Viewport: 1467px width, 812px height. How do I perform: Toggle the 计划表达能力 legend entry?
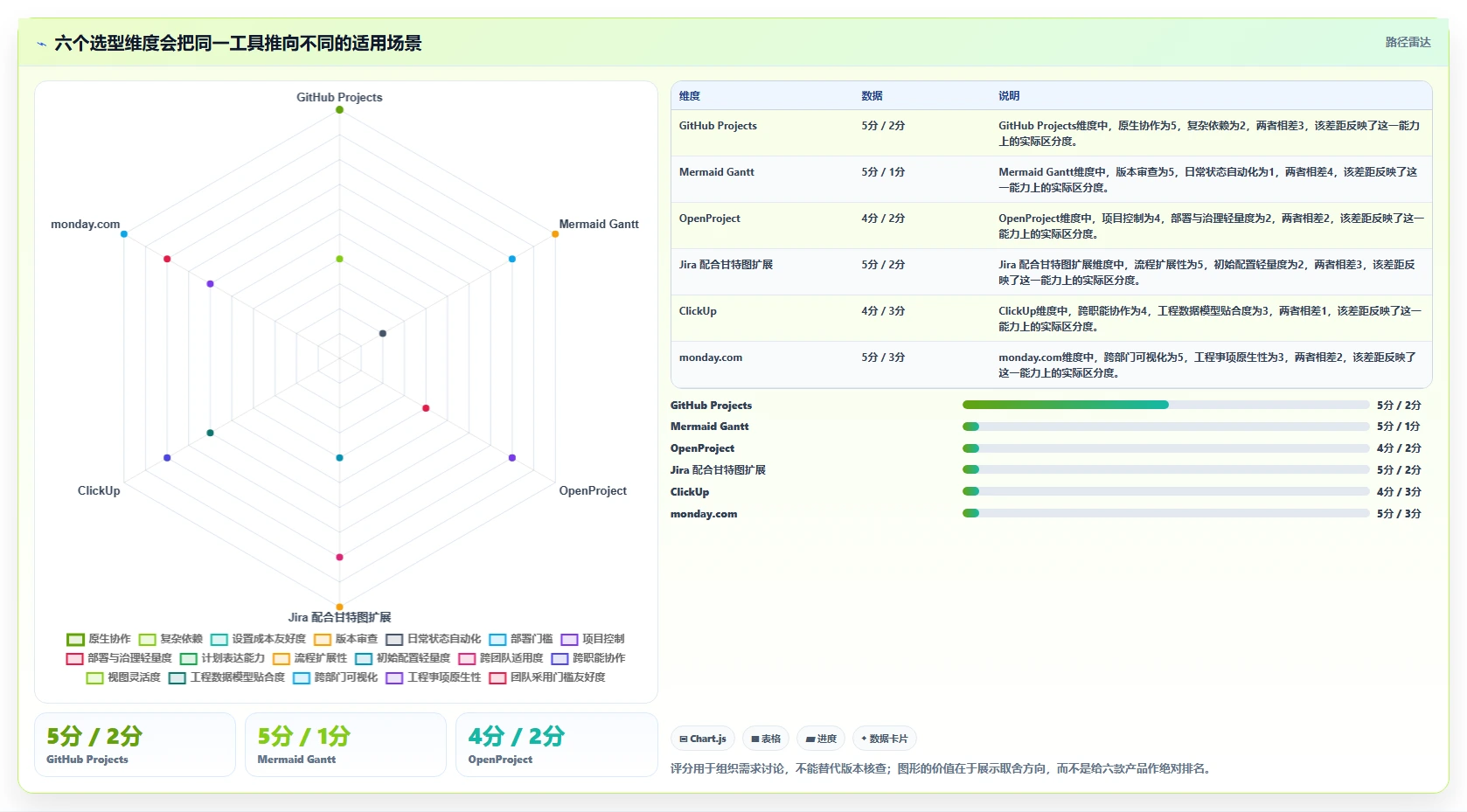click(x=222, y=658)
